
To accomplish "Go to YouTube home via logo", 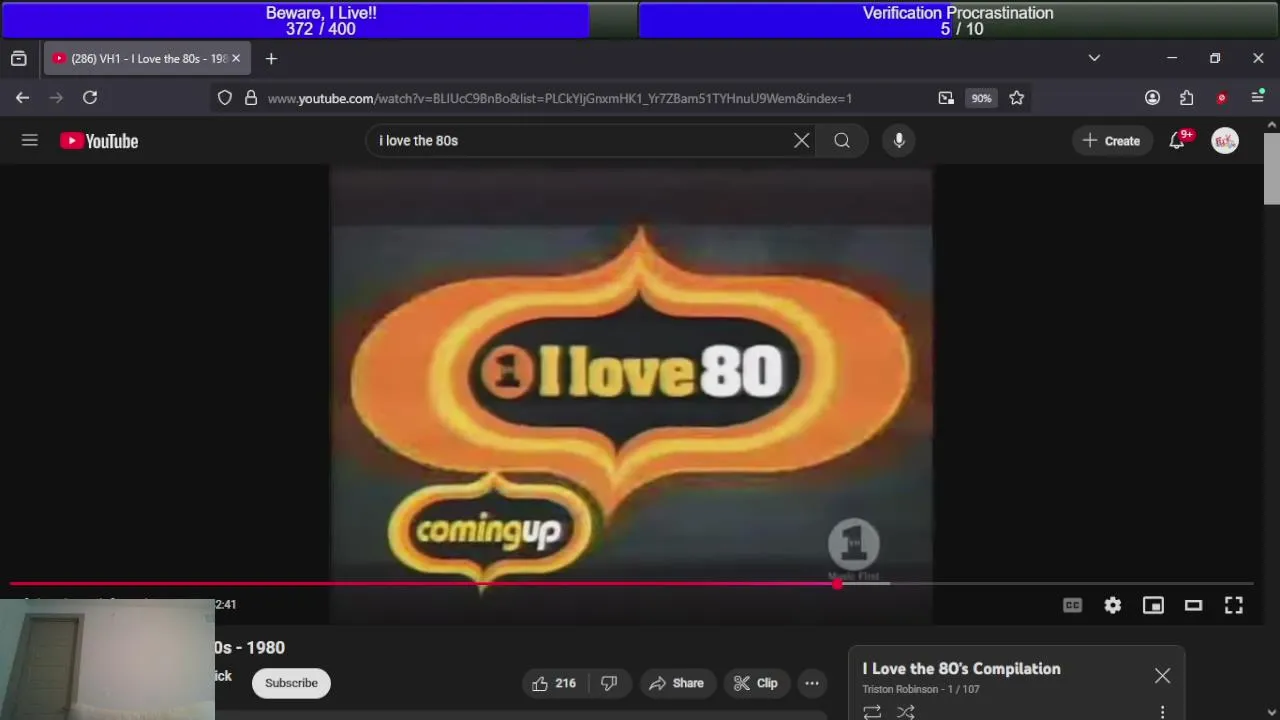I will pyautogui.click(x=99, y=141).
